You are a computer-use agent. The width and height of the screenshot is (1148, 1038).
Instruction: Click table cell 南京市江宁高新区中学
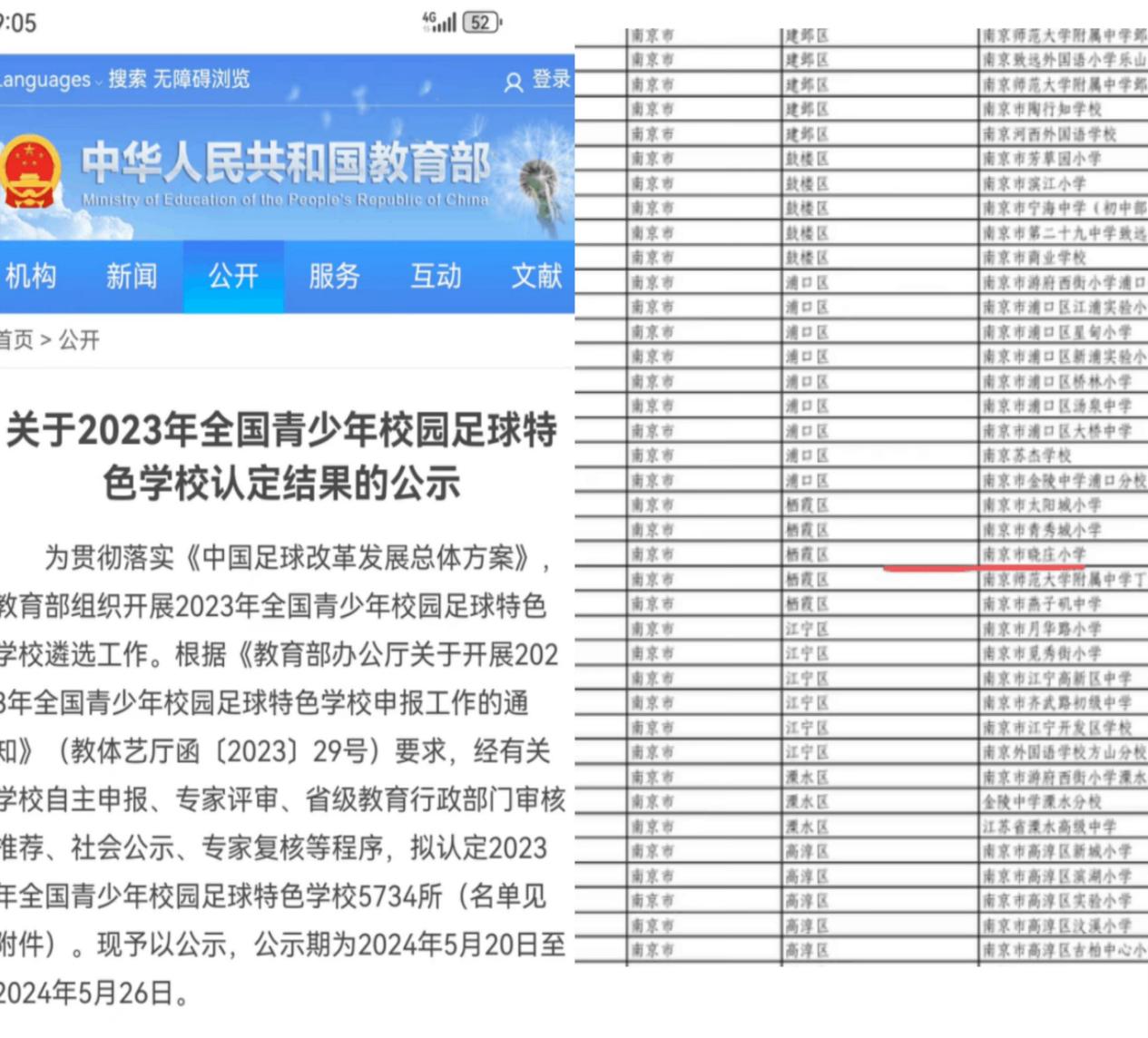click(x=1057, y=678)
